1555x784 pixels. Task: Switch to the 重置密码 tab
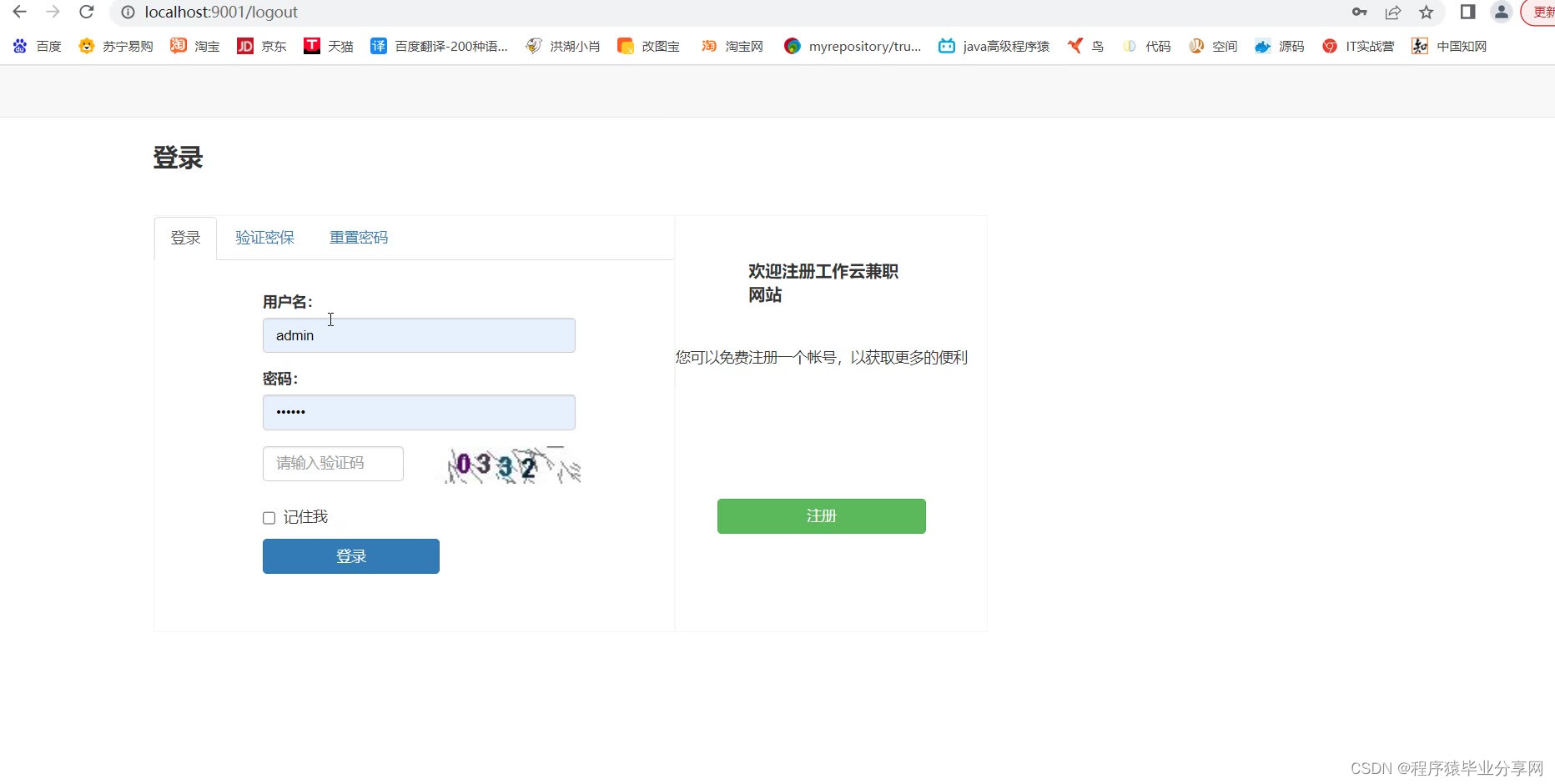point(359,238)
